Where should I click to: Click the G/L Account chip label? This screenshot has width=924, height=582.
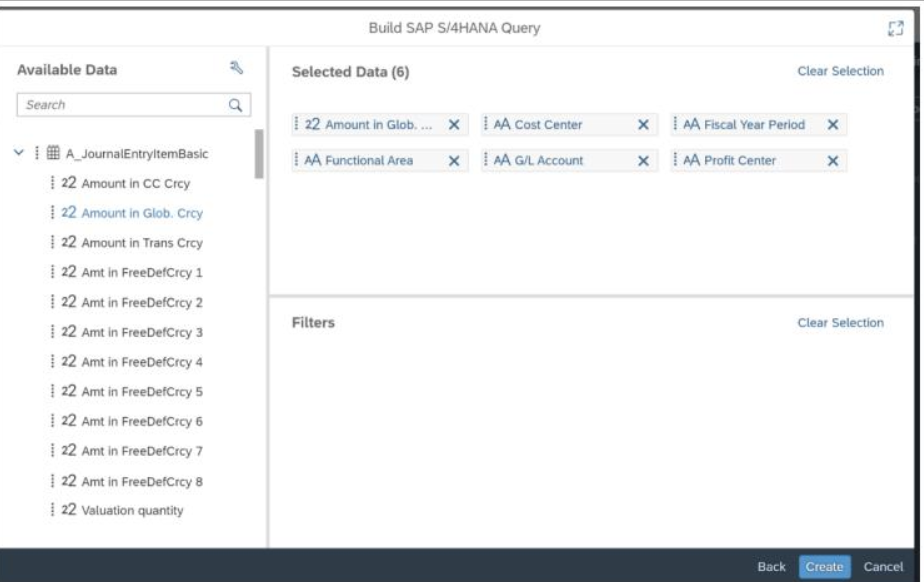pos(549,161)
